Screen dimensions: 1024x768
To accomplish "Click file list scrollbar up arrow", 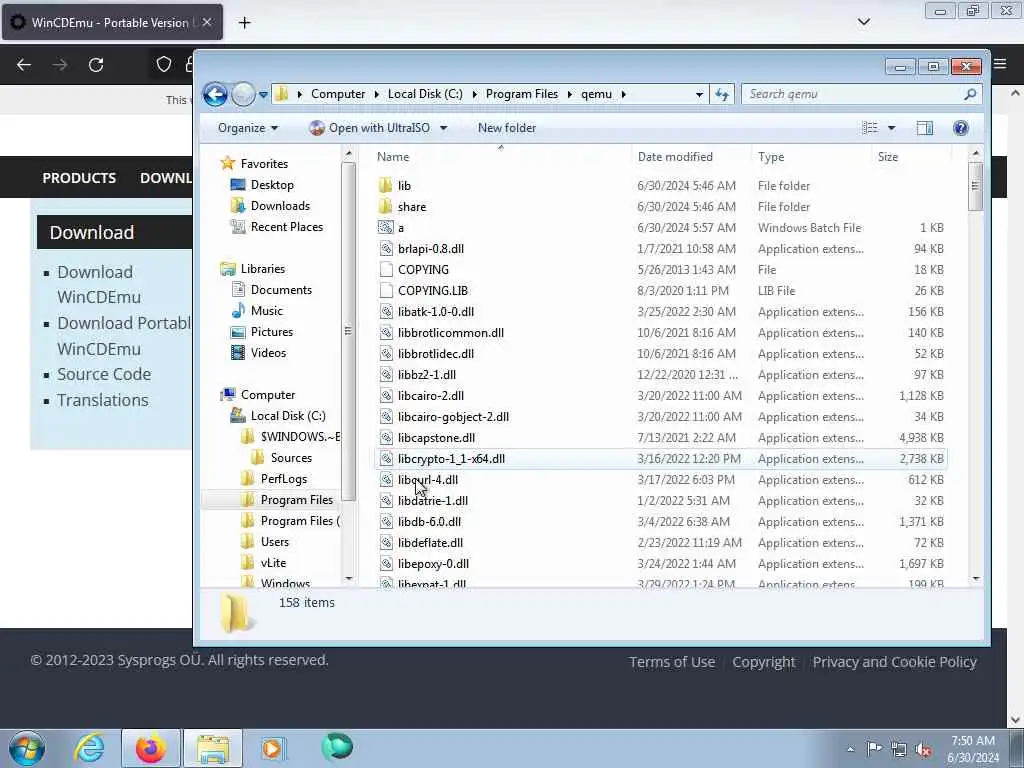I will (976, 153).
